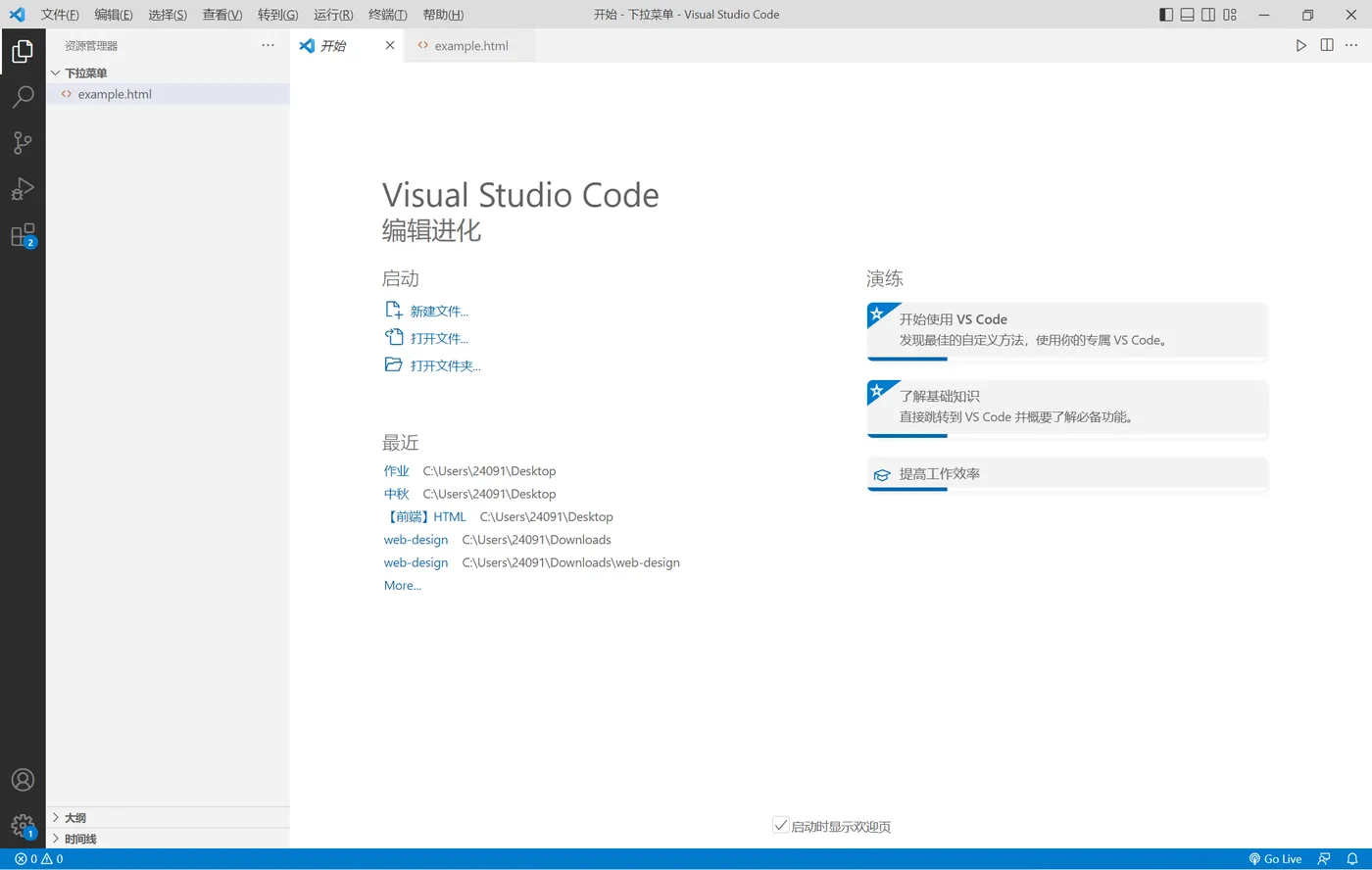This screenshot has width=1372, height=870.
Task: Expand the 时间线 timeline section
Action: pyautogui.click(x=168, y=840)
